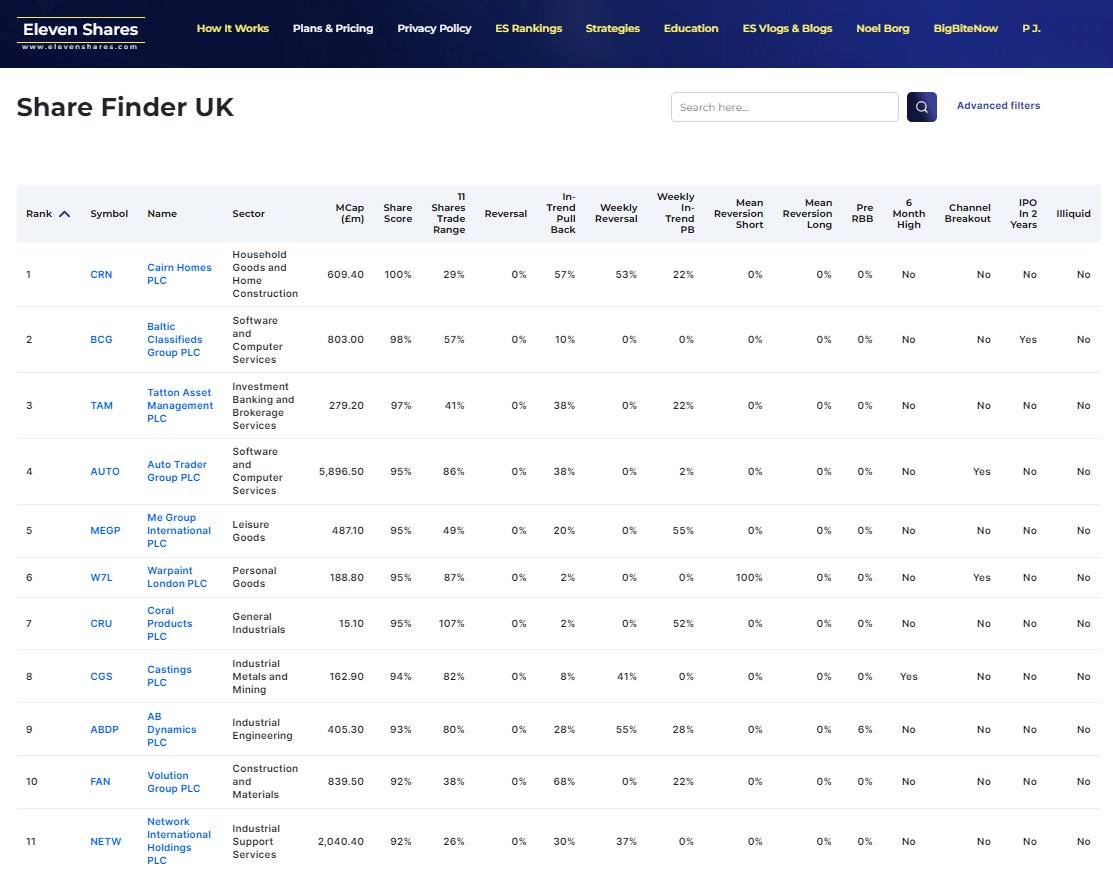The height and width of the screenshot is (873, 1113).
Task: Sort by Weekly Reversal column
Action: 616,213
